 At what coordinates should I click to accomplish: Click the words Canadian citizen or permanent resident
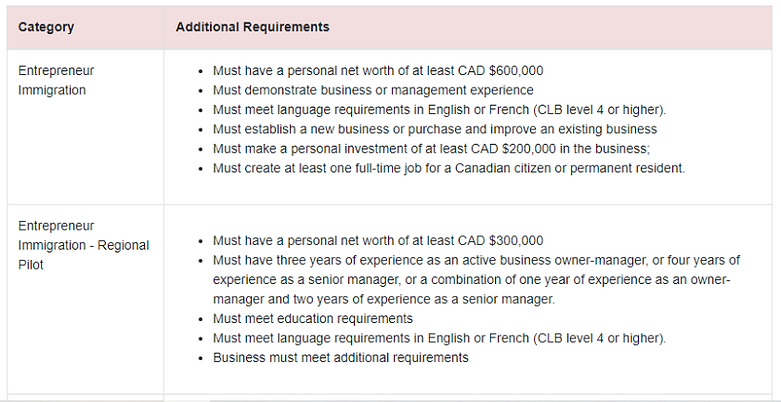tap(577, 168)
